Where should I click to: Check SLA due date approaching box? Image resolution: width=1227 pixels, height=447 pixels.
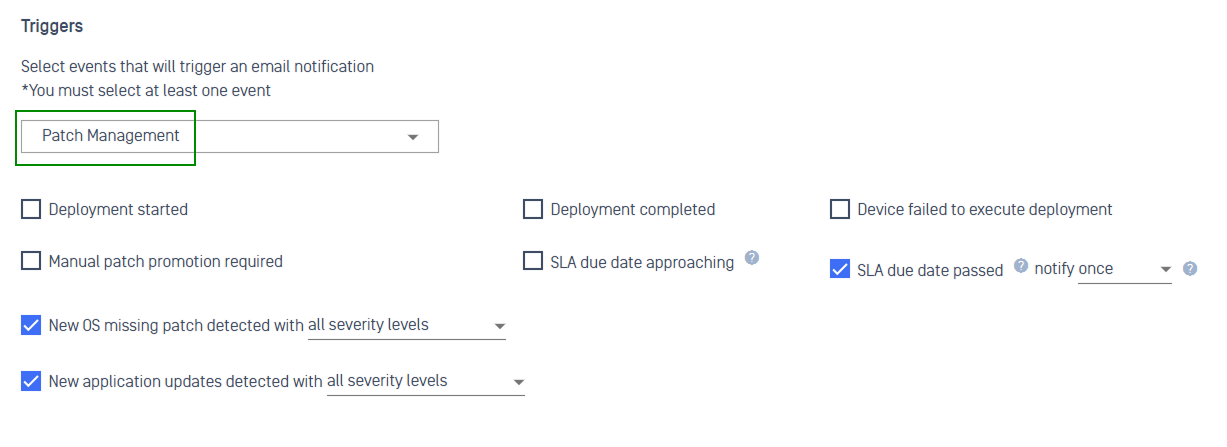(x=533, y=261)
